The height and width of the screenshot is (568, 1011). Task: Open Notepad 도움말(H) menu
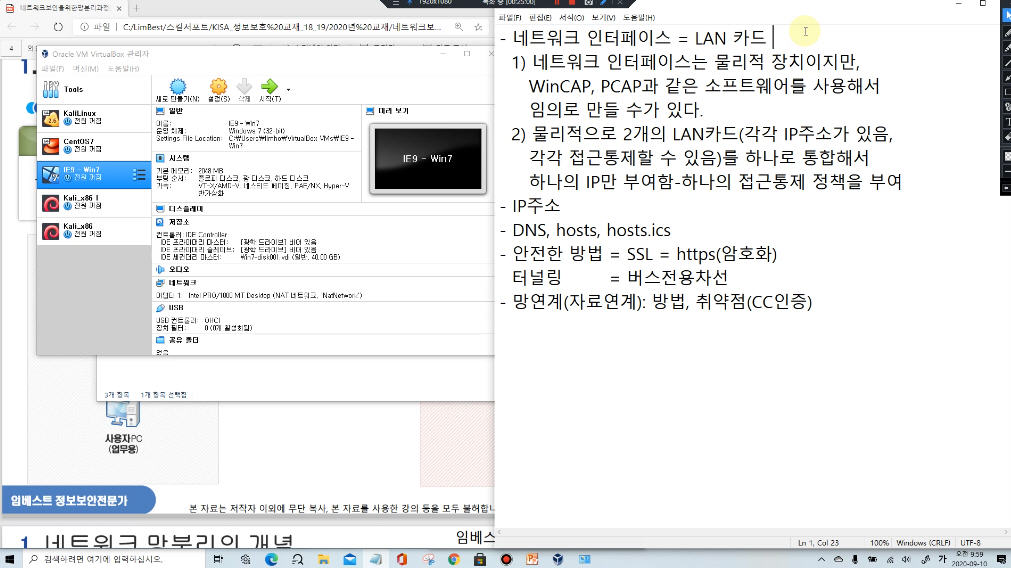[x=638, y=18]
